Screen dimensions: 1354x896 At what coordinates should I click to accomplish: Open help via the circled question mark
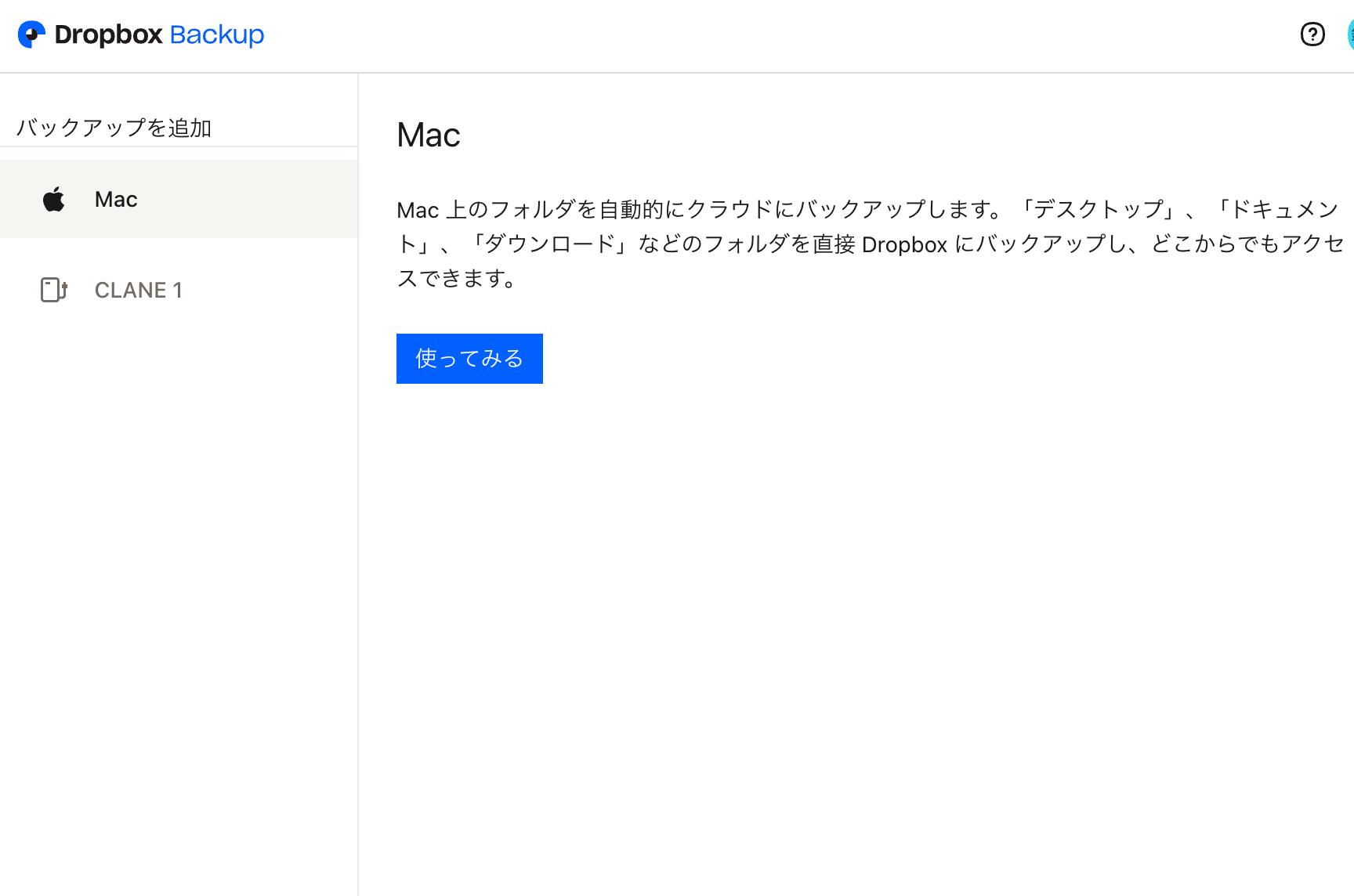(x=1312, y=34)
